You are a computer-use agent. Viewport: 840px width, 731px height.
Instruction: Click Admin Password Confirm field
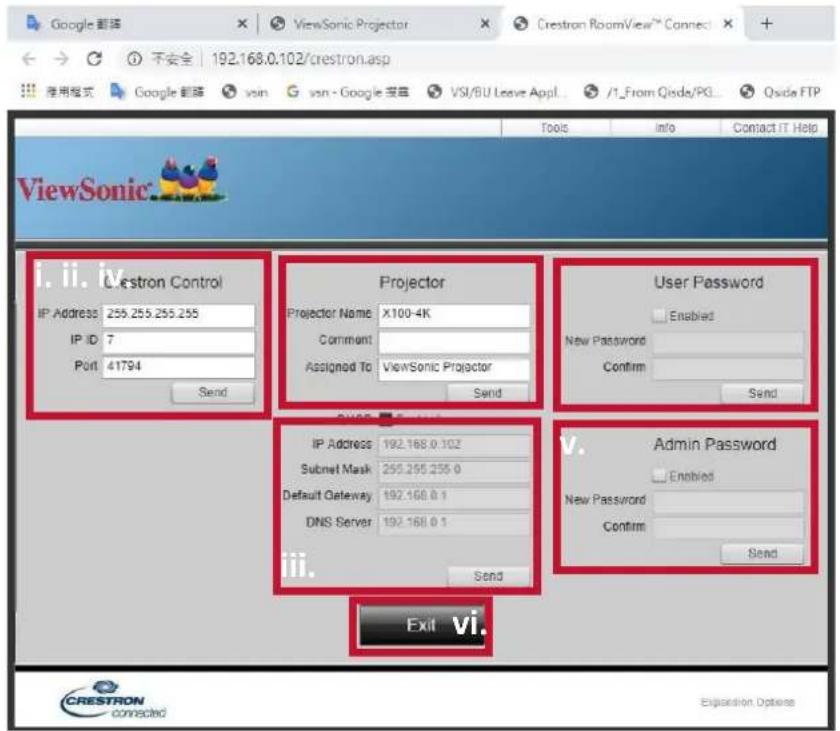(x=728, y=527)
